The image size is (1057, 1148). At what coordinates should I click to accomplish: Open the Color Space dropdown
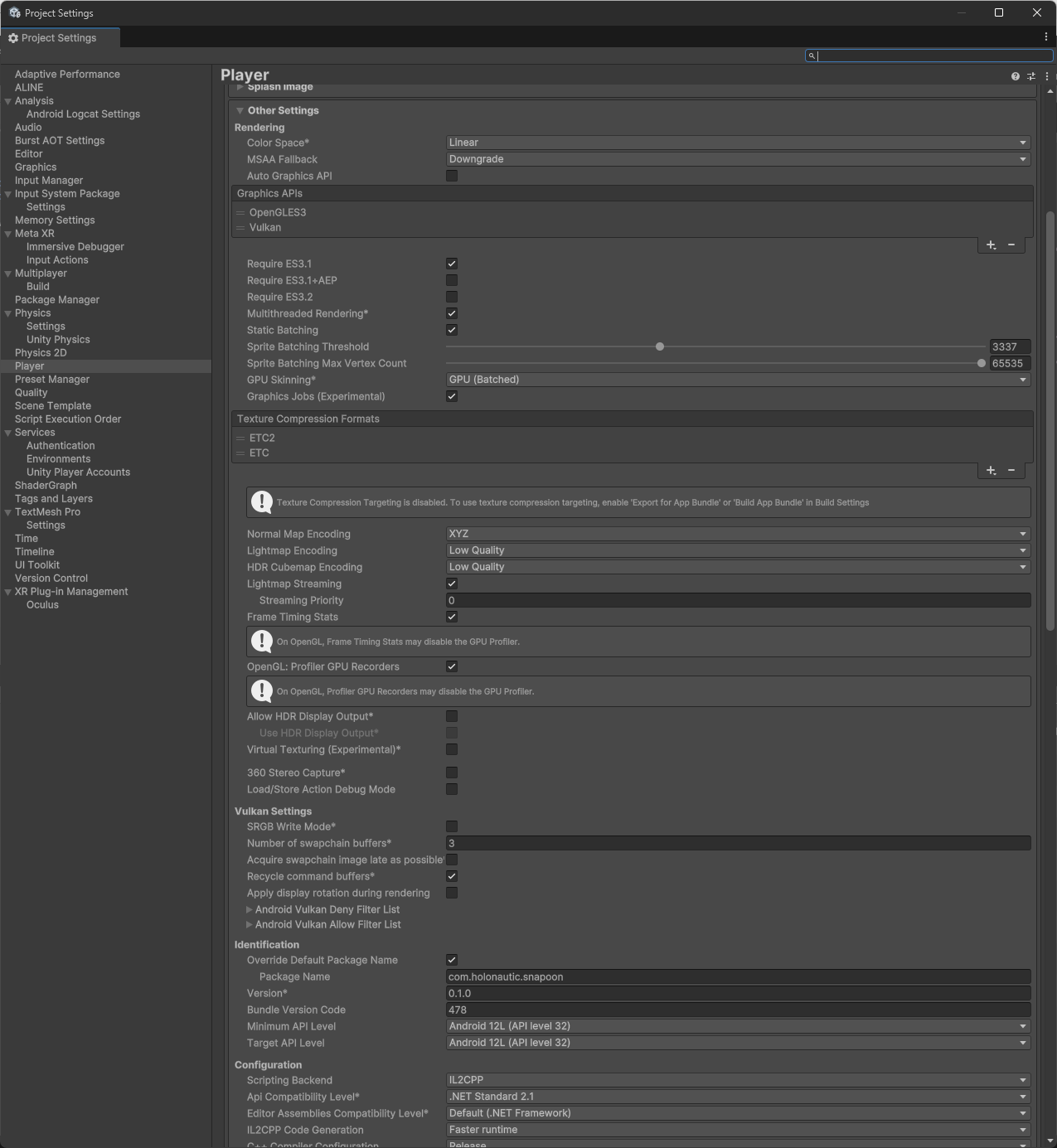(736, 142)
